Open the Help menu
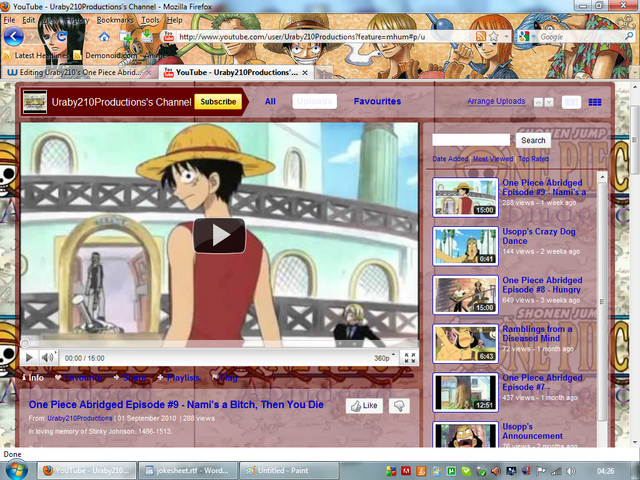 (175, 20)
